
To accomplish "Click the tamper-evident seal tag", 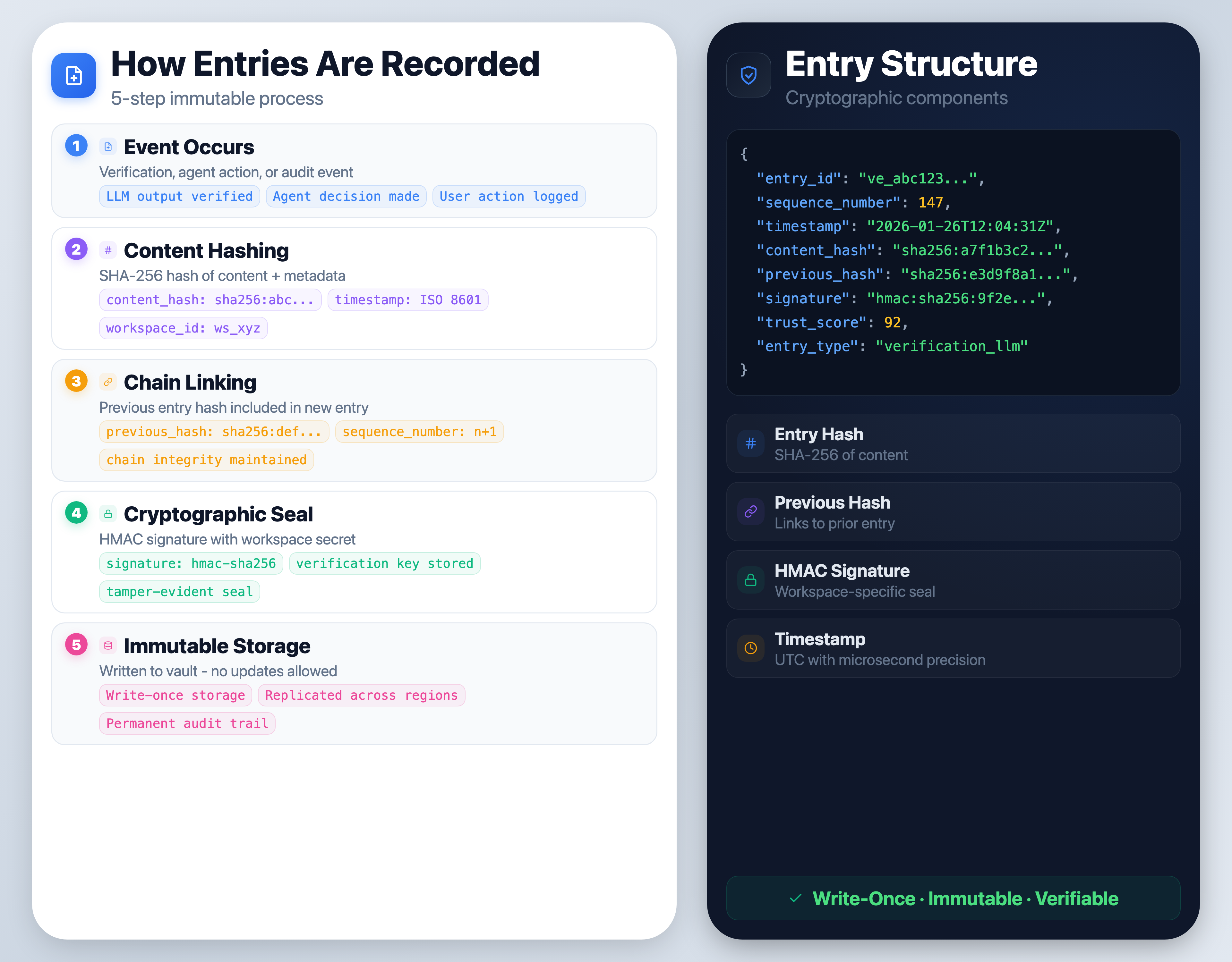I will (x=179, y=591).
